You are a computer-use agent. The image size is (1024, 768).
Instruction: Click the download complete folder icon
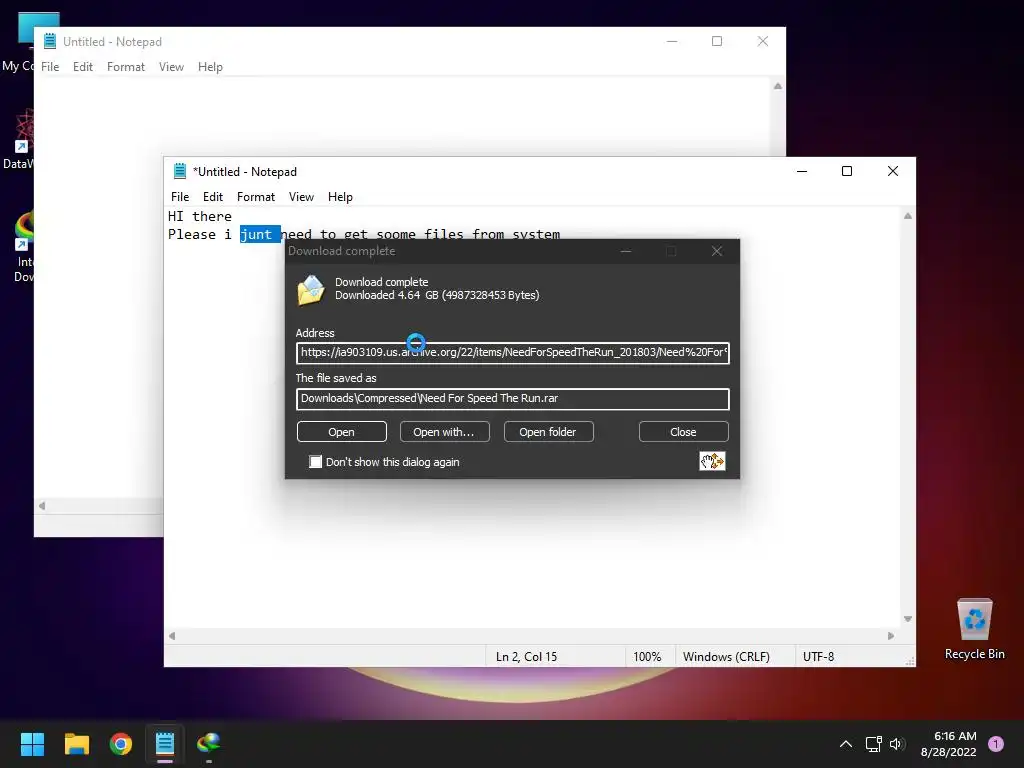click(x=311, y=289)
